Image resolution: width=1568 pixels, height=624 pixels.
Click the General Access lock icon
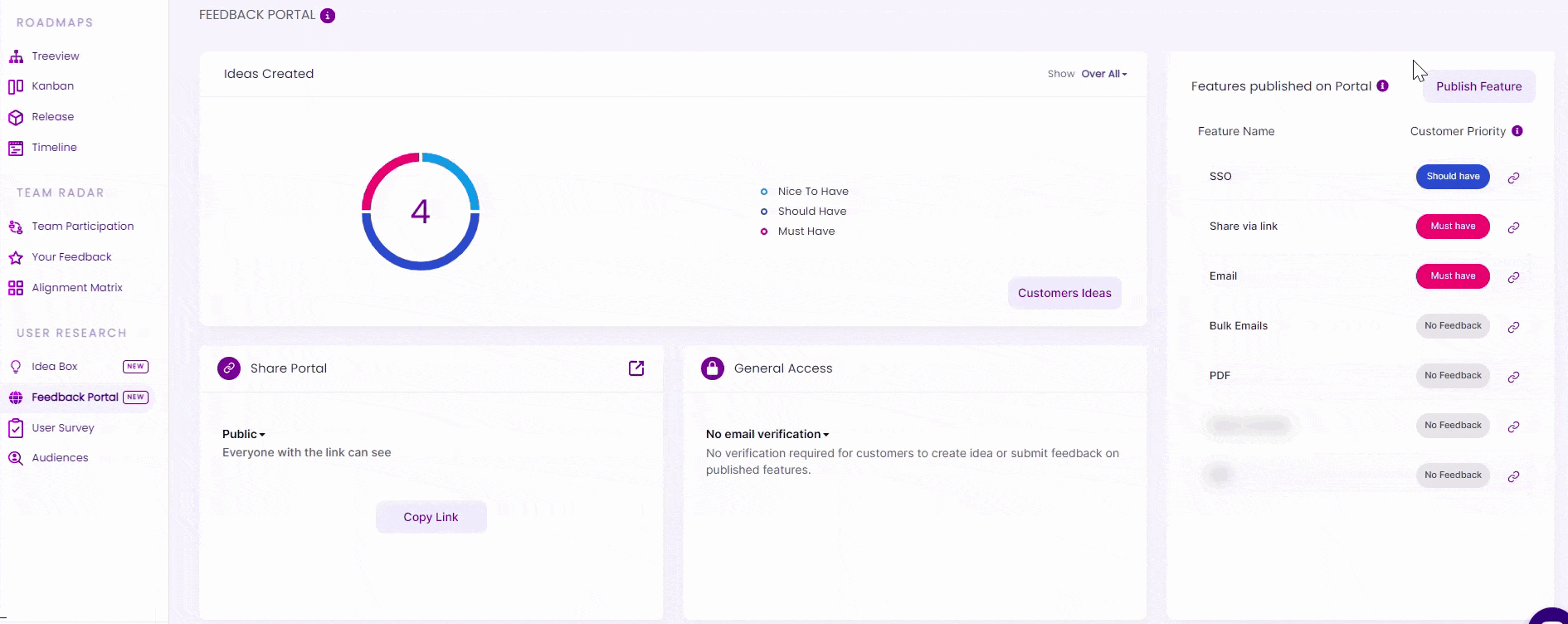[x=713, y=368]
